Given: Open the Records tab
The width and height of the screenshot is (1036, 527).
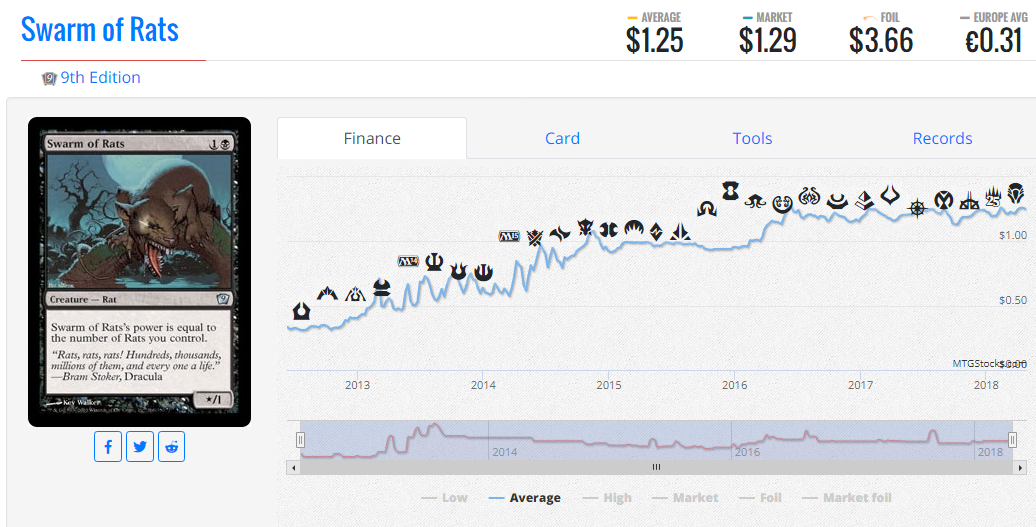Looking at the screenshot, I should (x=942, y=138).
